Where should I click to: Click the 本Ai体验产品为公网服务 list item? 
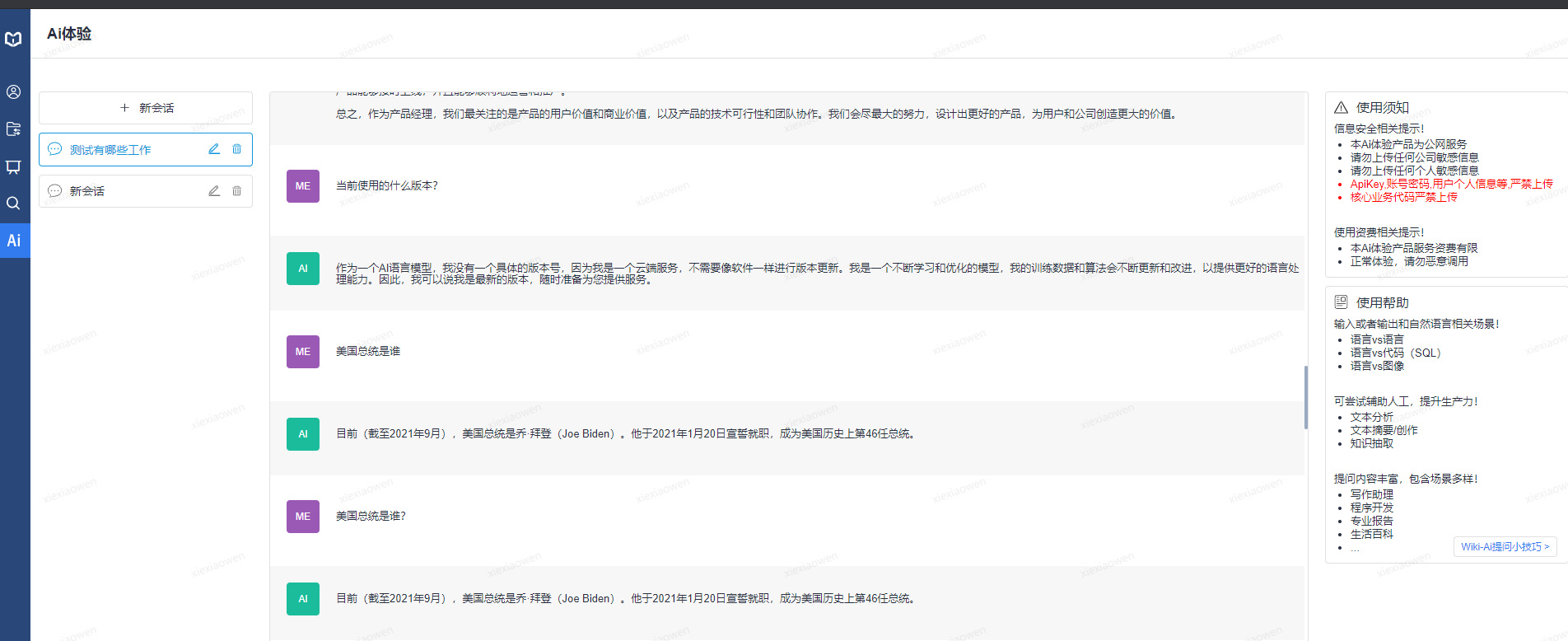[1408, 144]
